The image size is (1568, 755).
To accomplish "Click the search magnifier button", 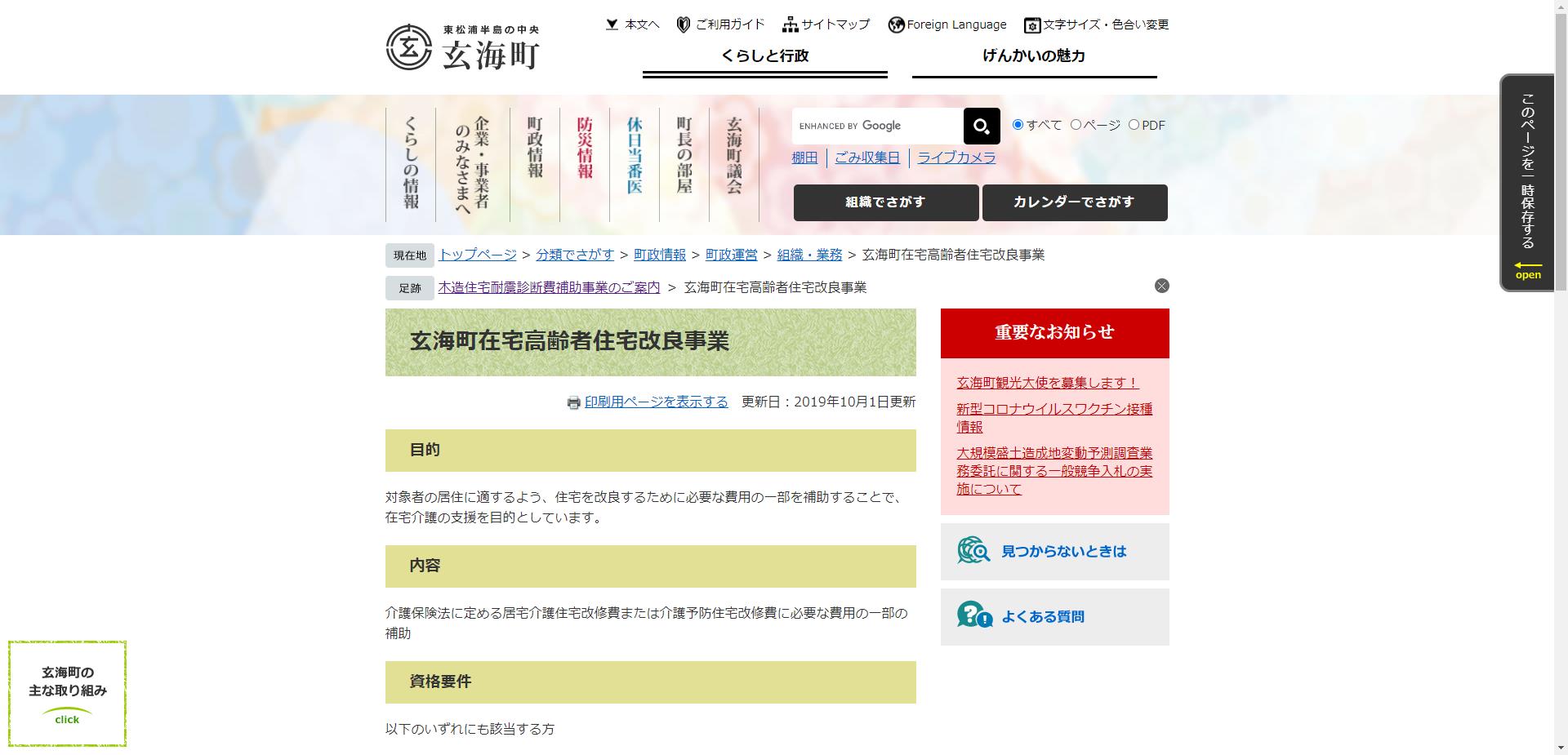I will pos(980,126).
